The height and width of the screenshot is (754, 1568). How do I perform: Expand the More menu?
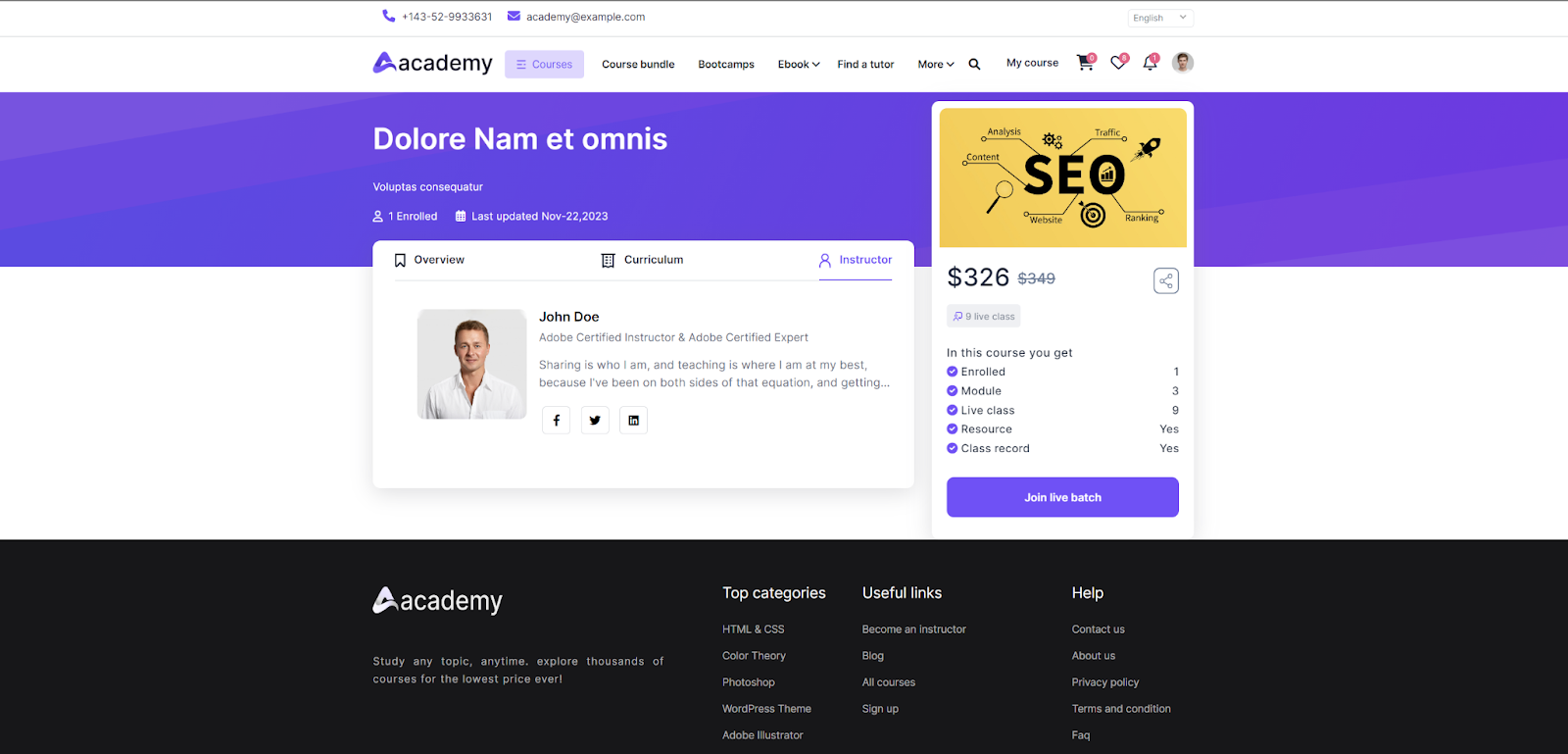pos(935,65)
